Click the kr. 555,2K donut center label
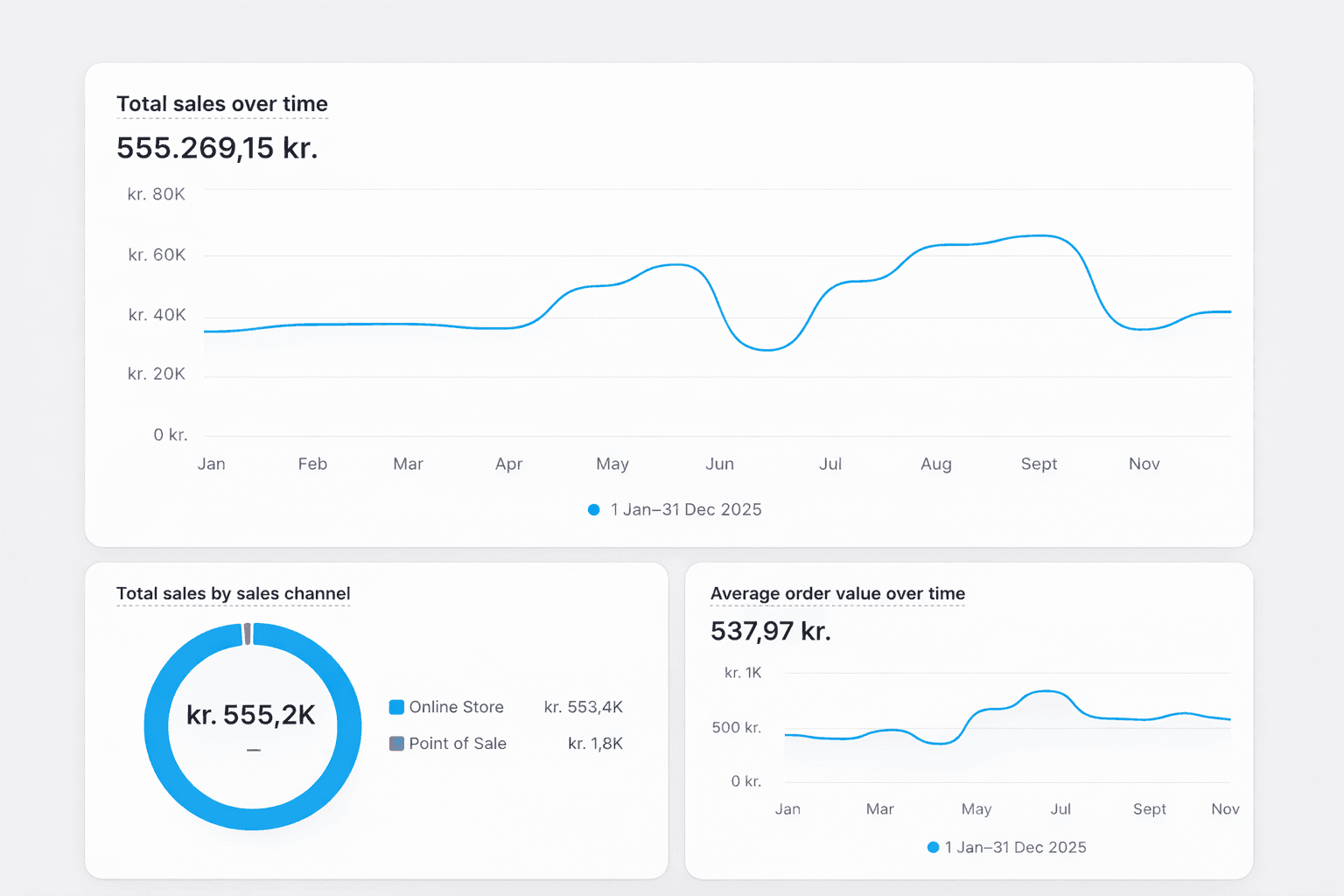 pos(252,714)
